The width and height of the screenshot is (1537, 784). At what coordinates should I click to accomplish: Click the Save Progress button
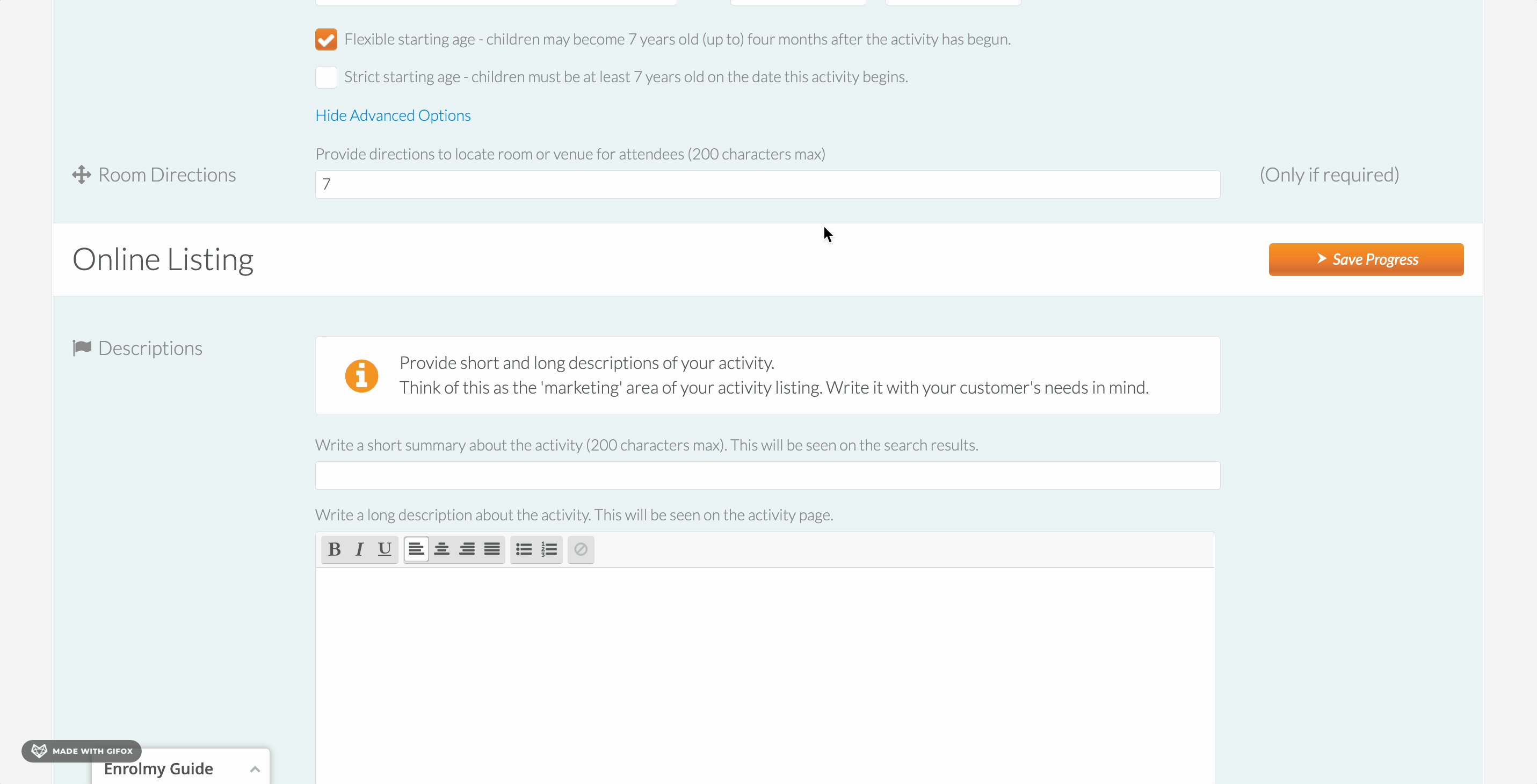coord(1366,259)
